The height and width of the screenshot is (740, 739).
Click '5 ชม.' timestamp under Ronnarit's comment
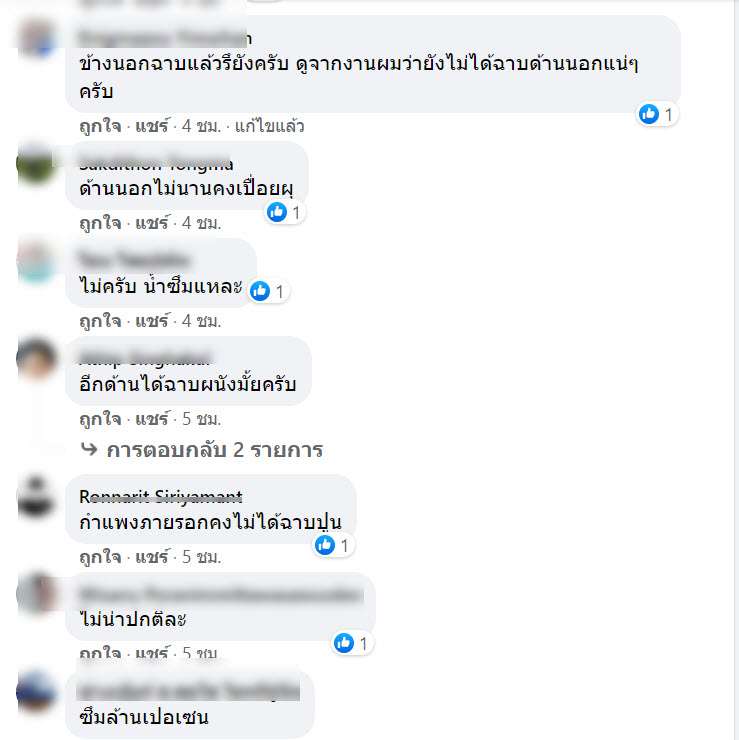click(202, 557)
